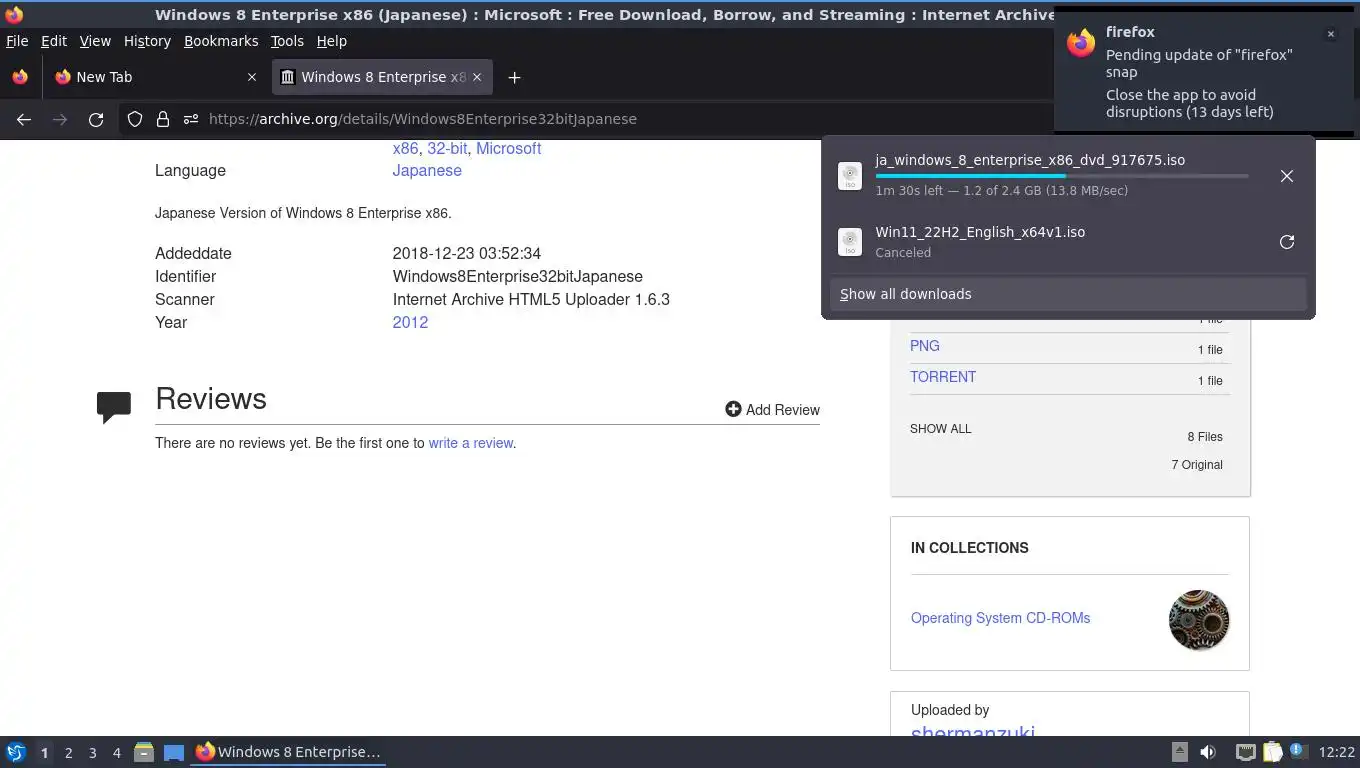1360x768 pixels.
Task: Open the file manager taskbar icon
Action: (144, 752)
